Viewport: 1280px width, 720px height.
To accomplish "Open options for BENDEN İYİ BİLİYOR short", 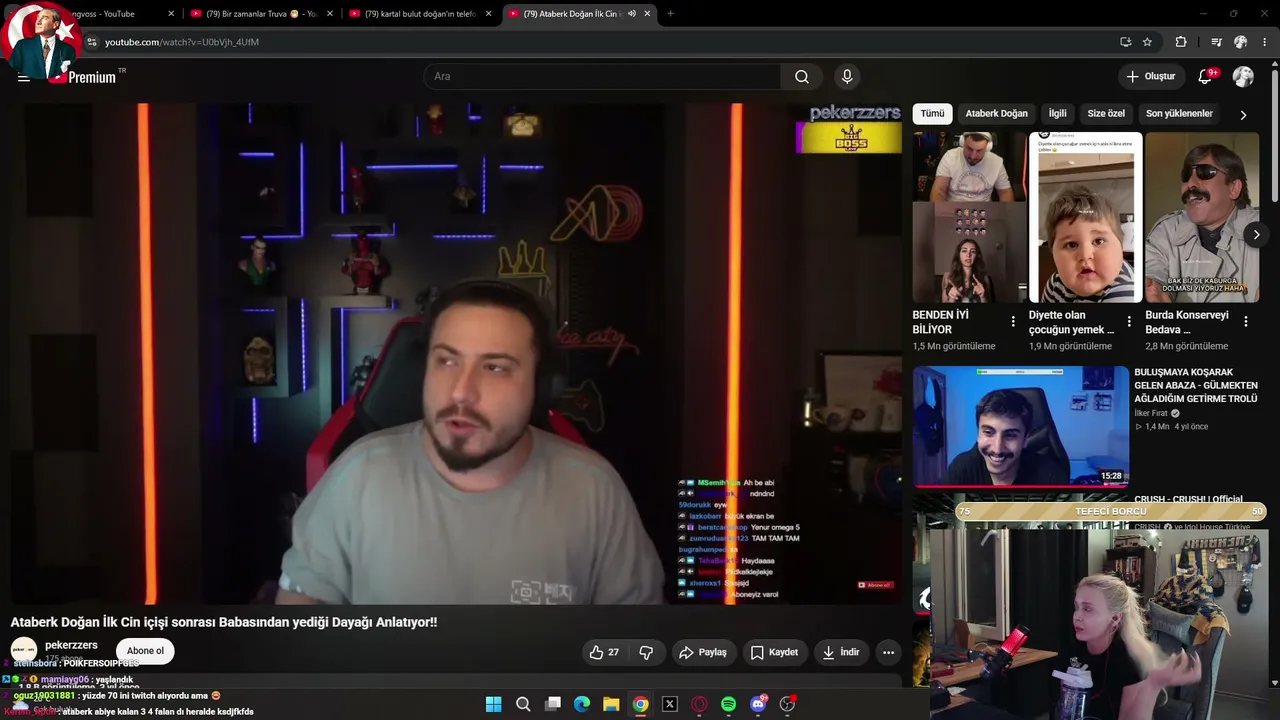I will click(x=1013, y=322).
